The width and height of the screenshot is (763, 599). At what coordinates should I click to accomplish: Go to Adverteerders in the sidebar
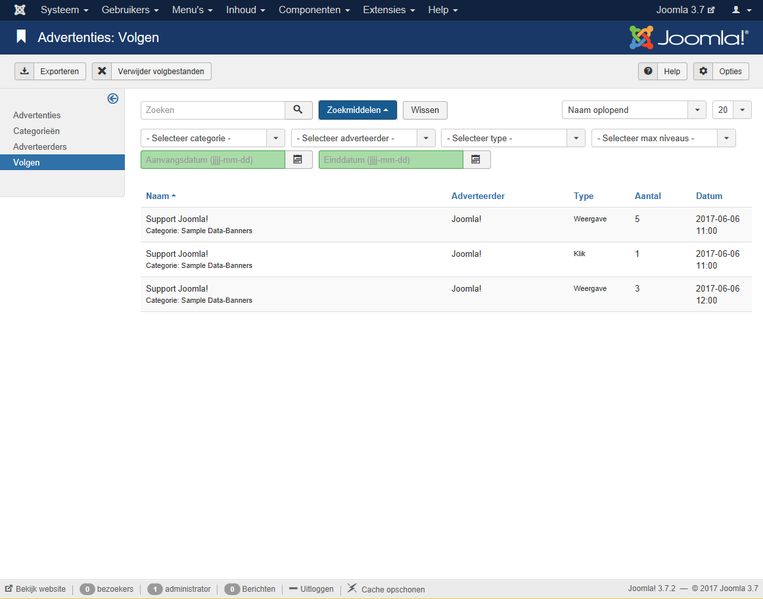click(x=40, y=146)
